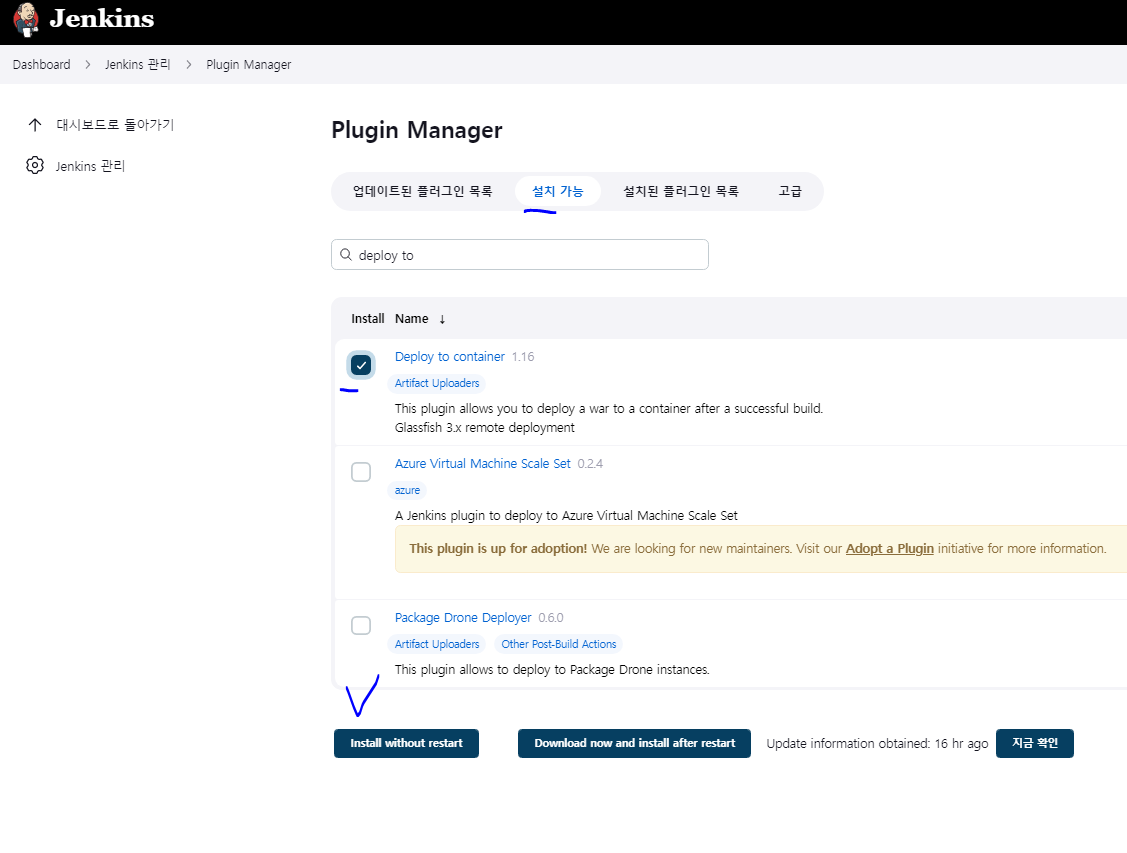The width and height of the screenshot is (1127, 853).
Task: Click version 0.6.0 text
Action: pyautogui.click(x=551, y=617)
